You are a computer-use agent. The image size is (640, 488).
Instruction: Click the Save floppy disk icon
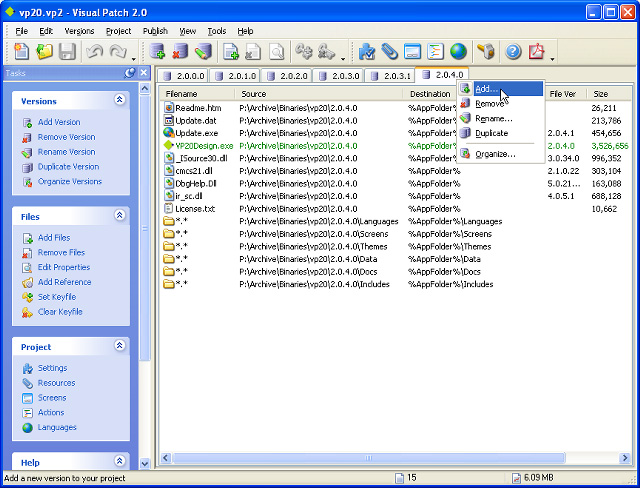pyautogui.click(x=67, y=52)
